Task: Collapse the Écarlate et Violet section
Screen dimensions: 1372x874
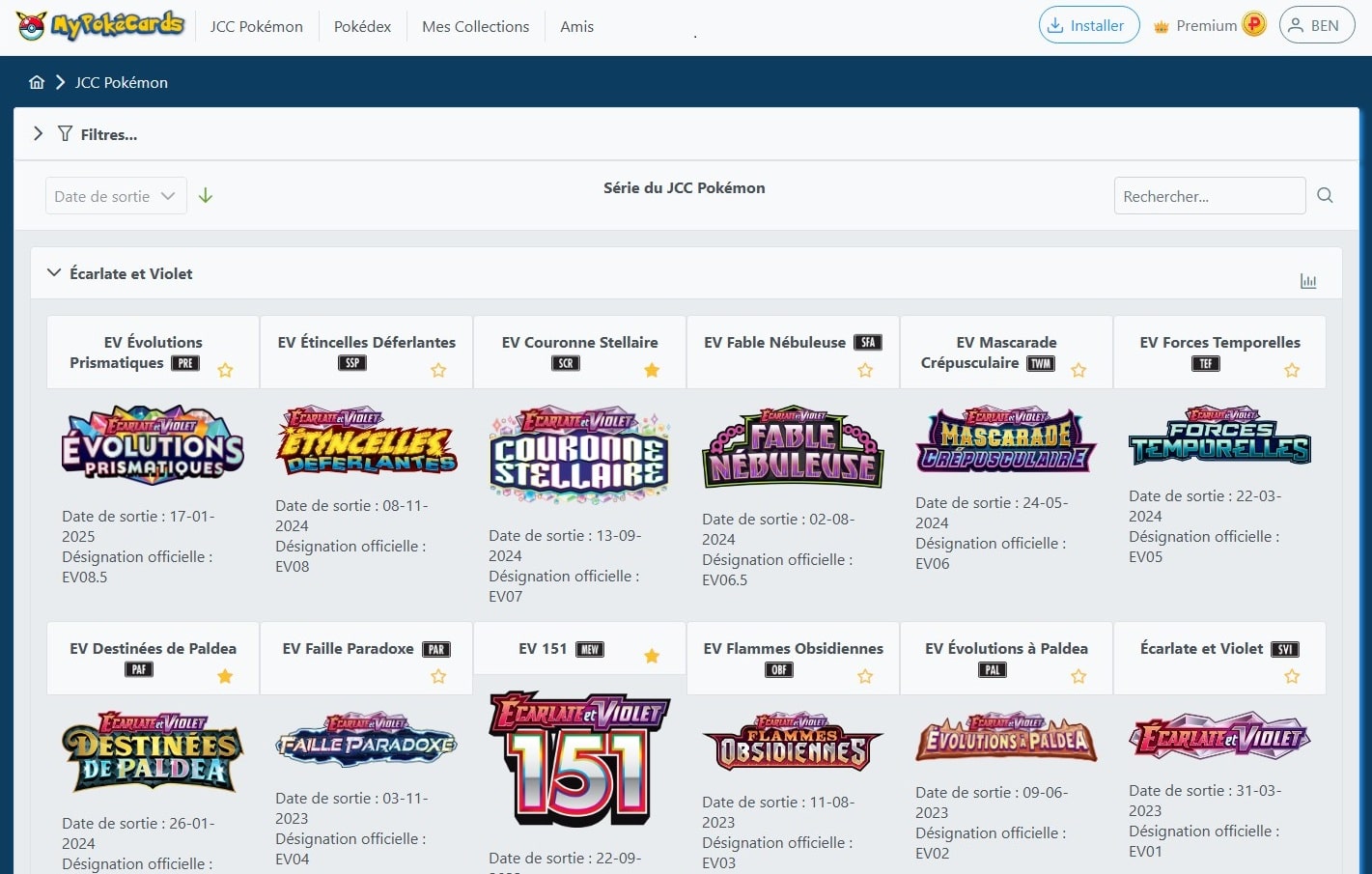Action: tap(54, 273)
